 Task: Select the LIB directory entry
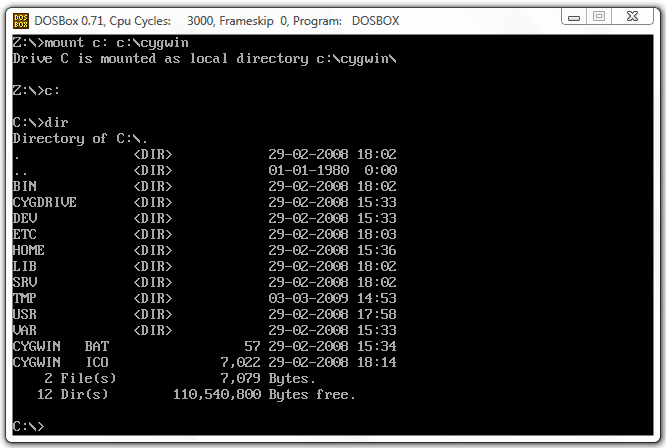[204, 266]
